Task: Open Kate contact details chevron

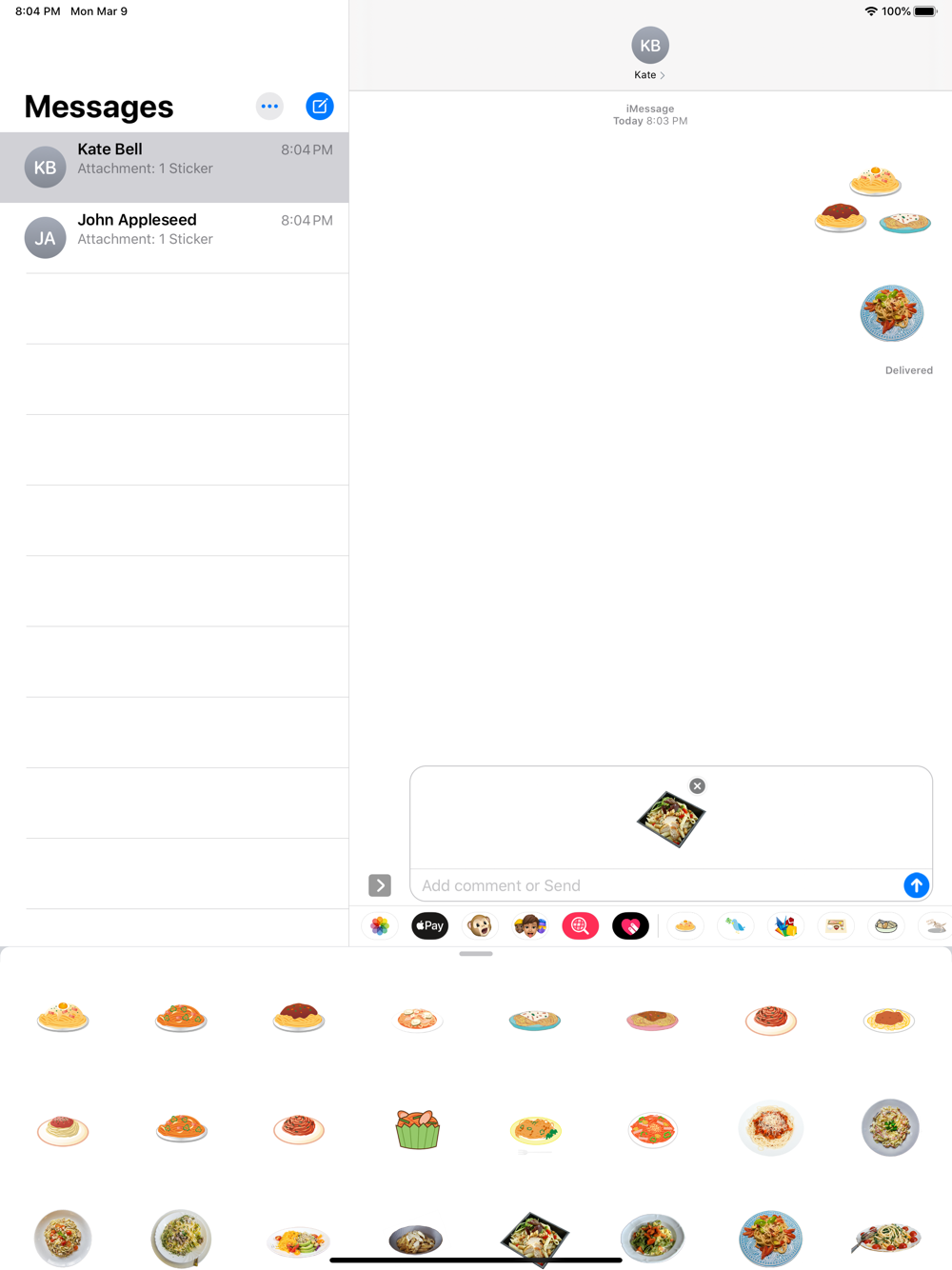Action: 663,75
